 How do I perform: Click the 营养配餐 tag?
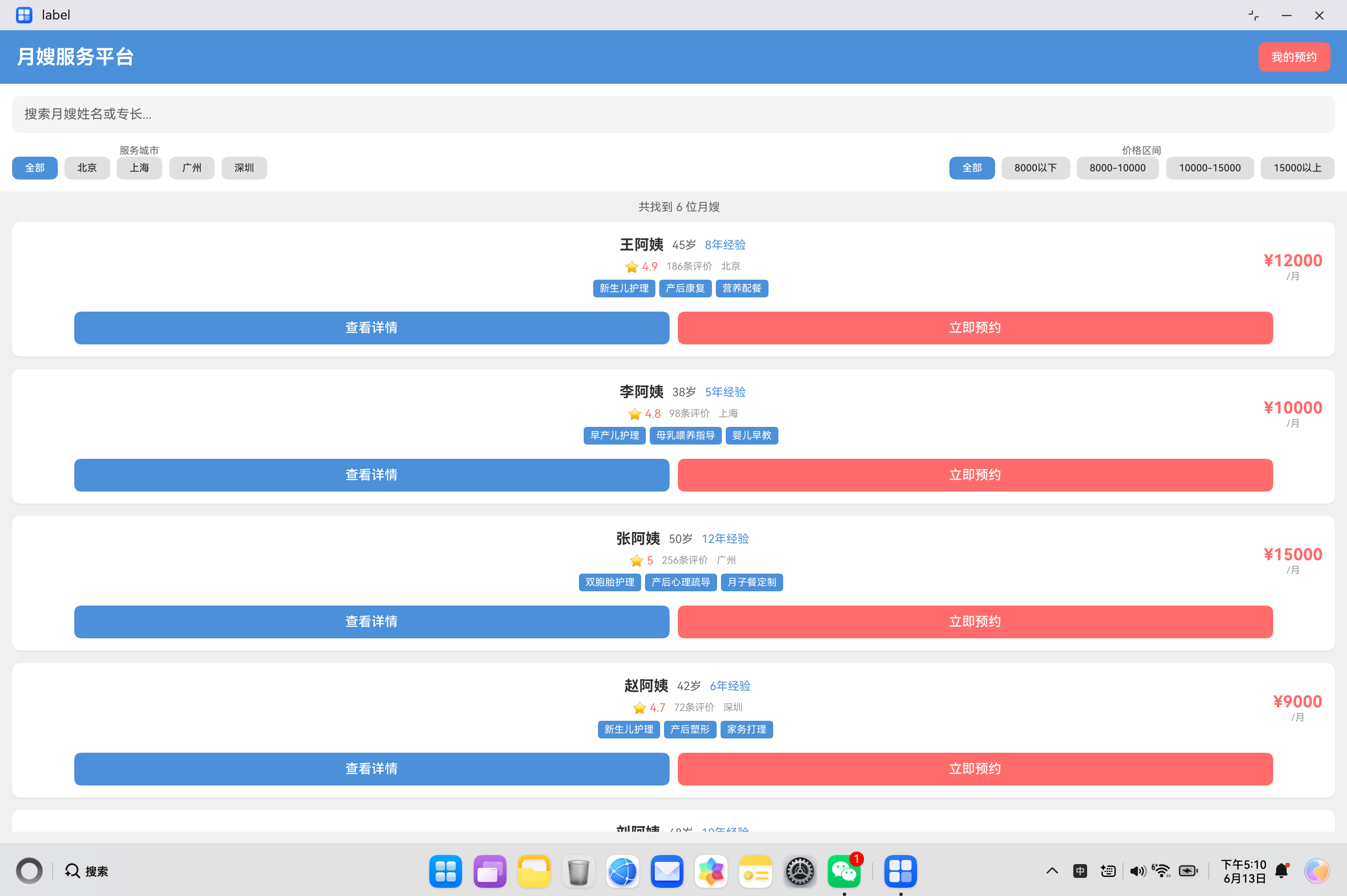pos(742,289)
